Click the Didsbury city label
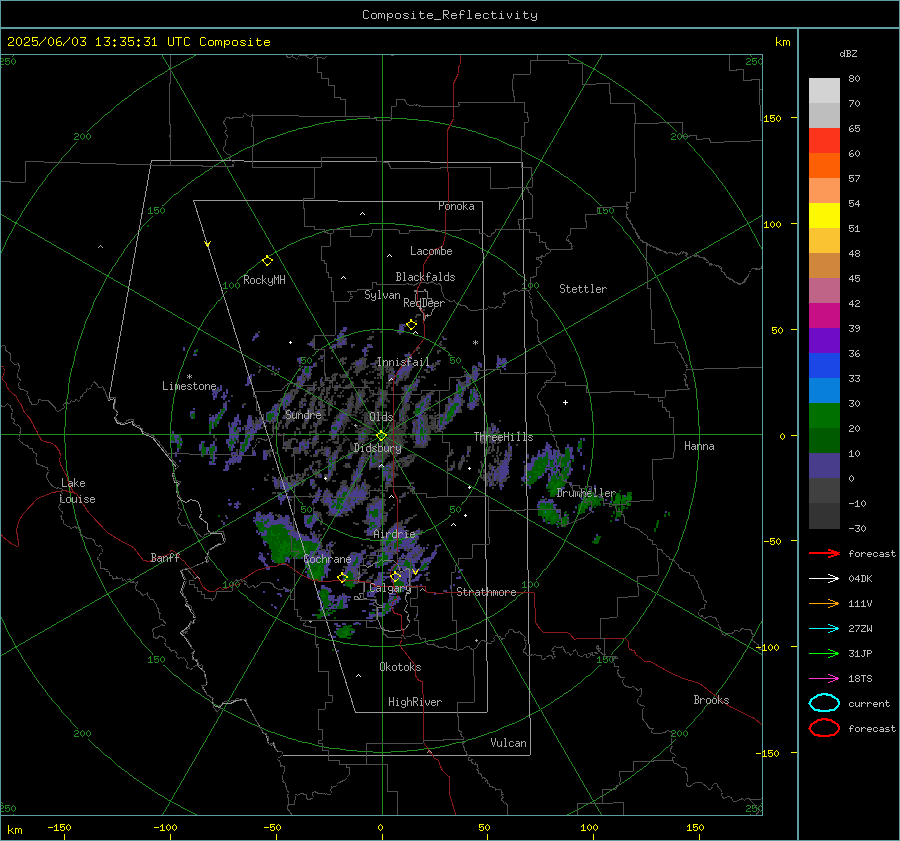The height and width of the screenshot is (841, 900). pyautogui.click(x=377, y=448)
